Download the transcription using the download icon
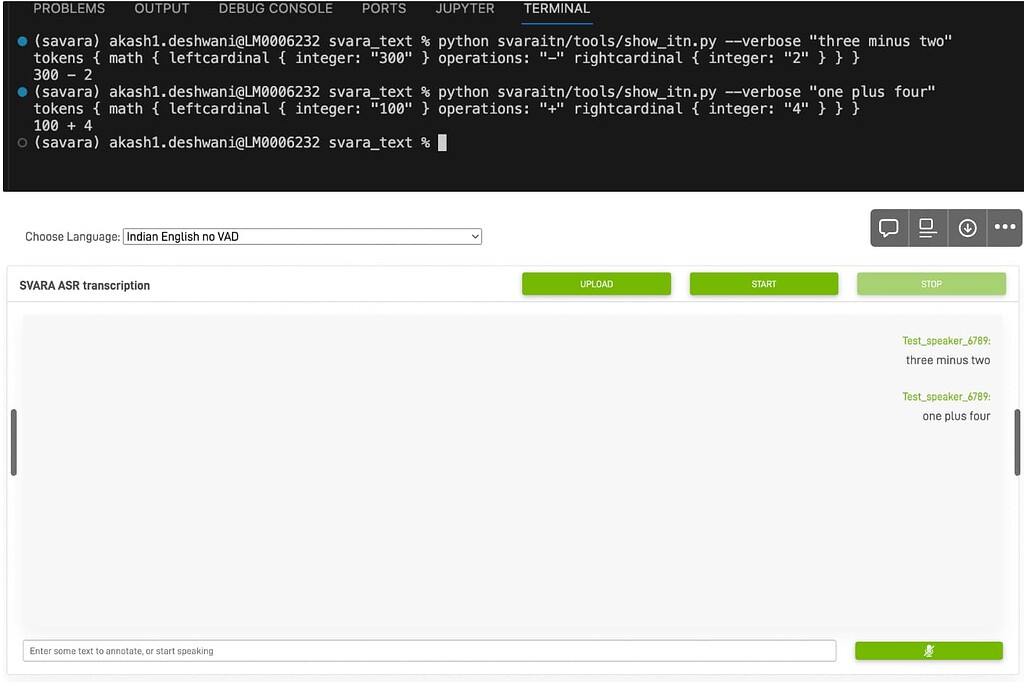1024x683 pixels. coord(966,227)
